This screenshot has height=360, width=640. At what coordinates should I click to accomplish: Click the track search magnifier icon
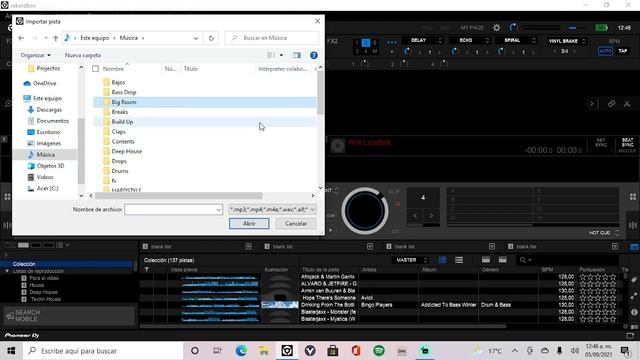[x=523, y=260]
